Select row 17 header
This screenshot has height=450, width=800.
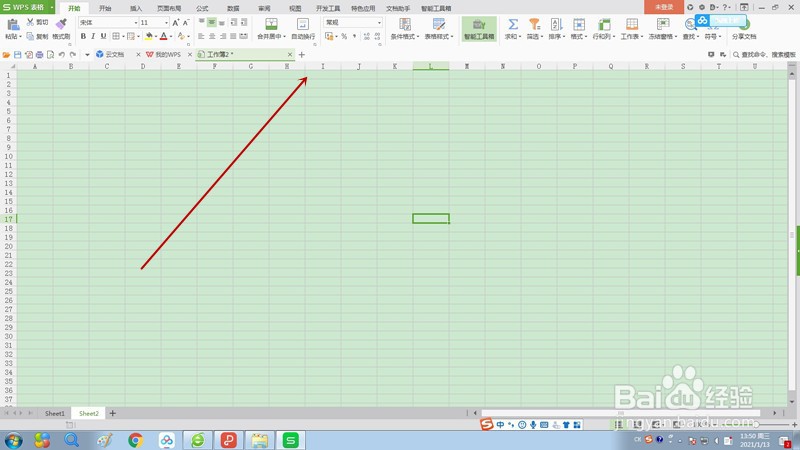8,219
